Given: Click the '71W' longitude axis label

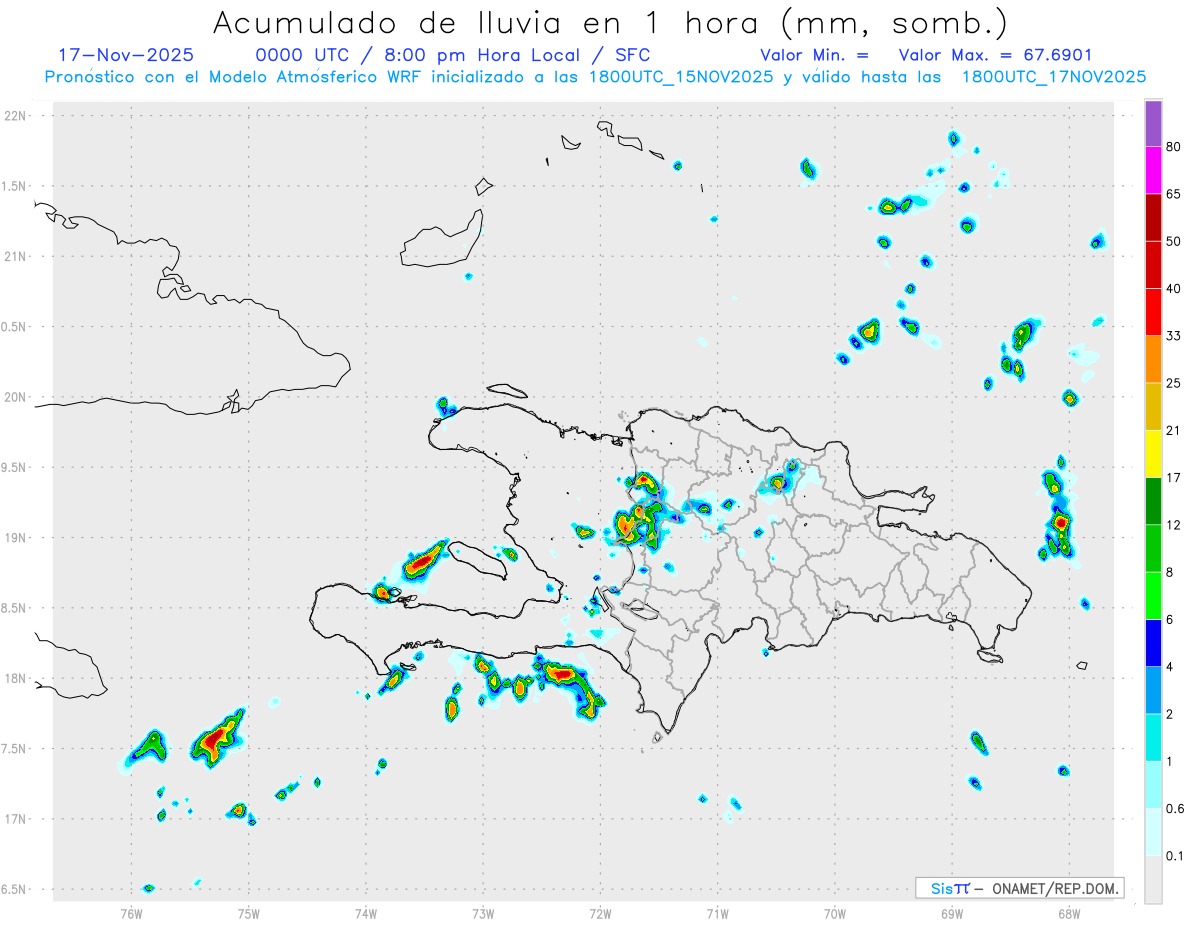Looking at the screenshot, I should 717,913.
